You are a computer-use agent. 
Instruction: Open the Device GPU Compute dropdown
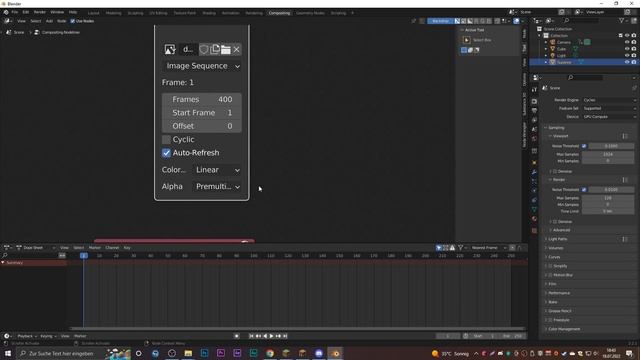point(609,117)
